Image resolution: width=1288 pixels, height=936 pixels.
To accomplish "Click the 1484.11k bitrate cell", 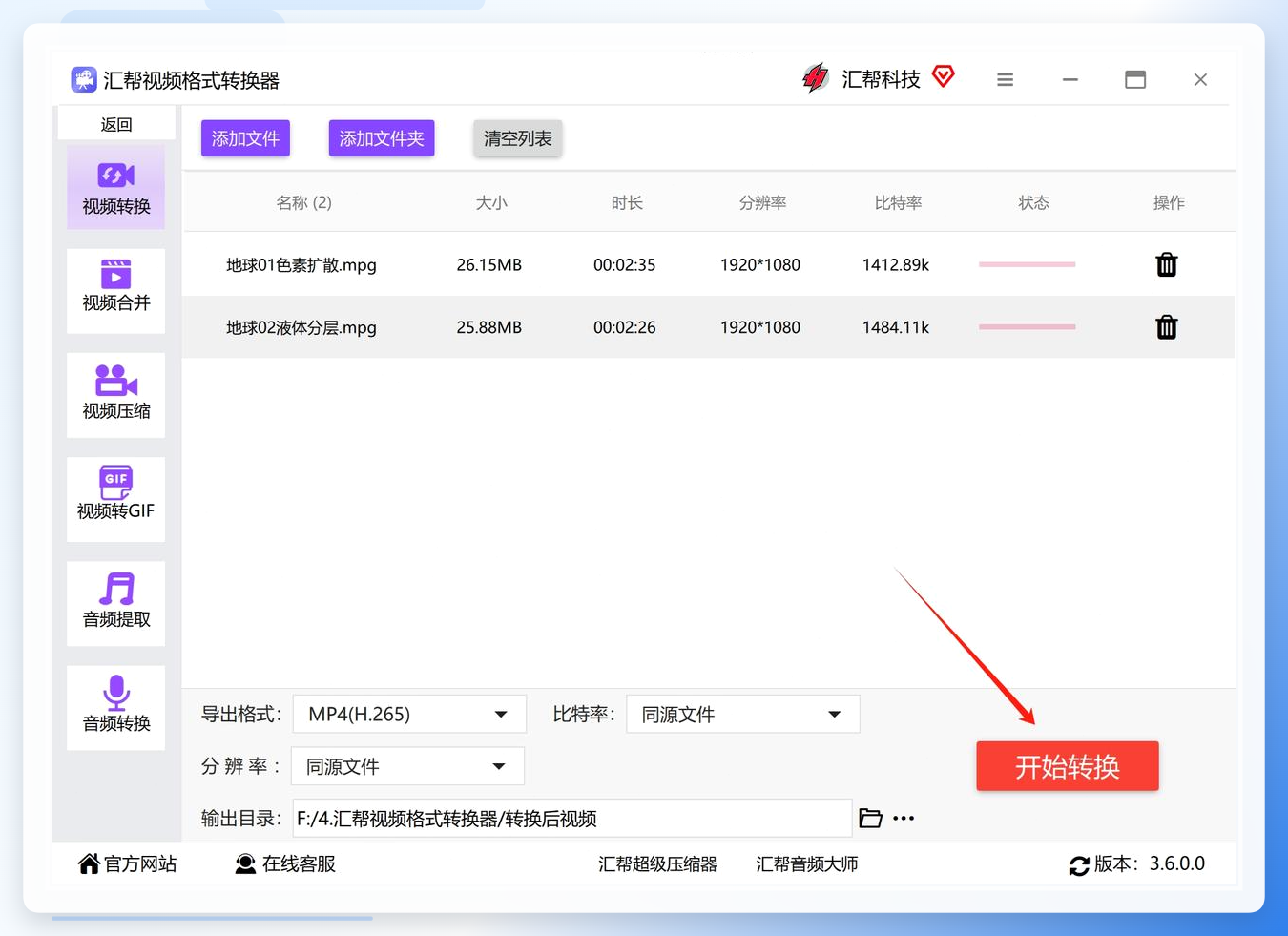I will tap(896, 327).
